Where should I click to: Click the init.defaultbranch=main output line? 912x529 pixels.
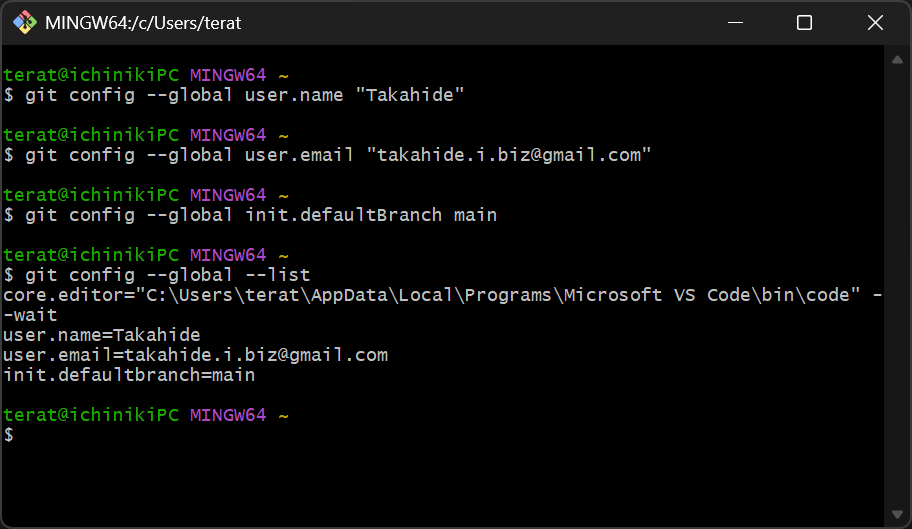tap(129, 375)
